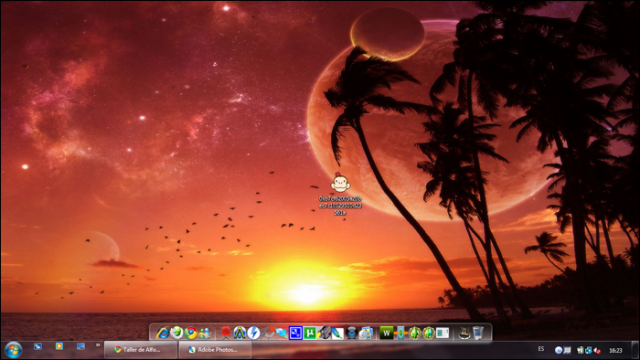Image resolution: width=640 pixels, height=360 pixels.
Task: Launch the first Sims green diamond icon
Action: click(x=414, y=333)
